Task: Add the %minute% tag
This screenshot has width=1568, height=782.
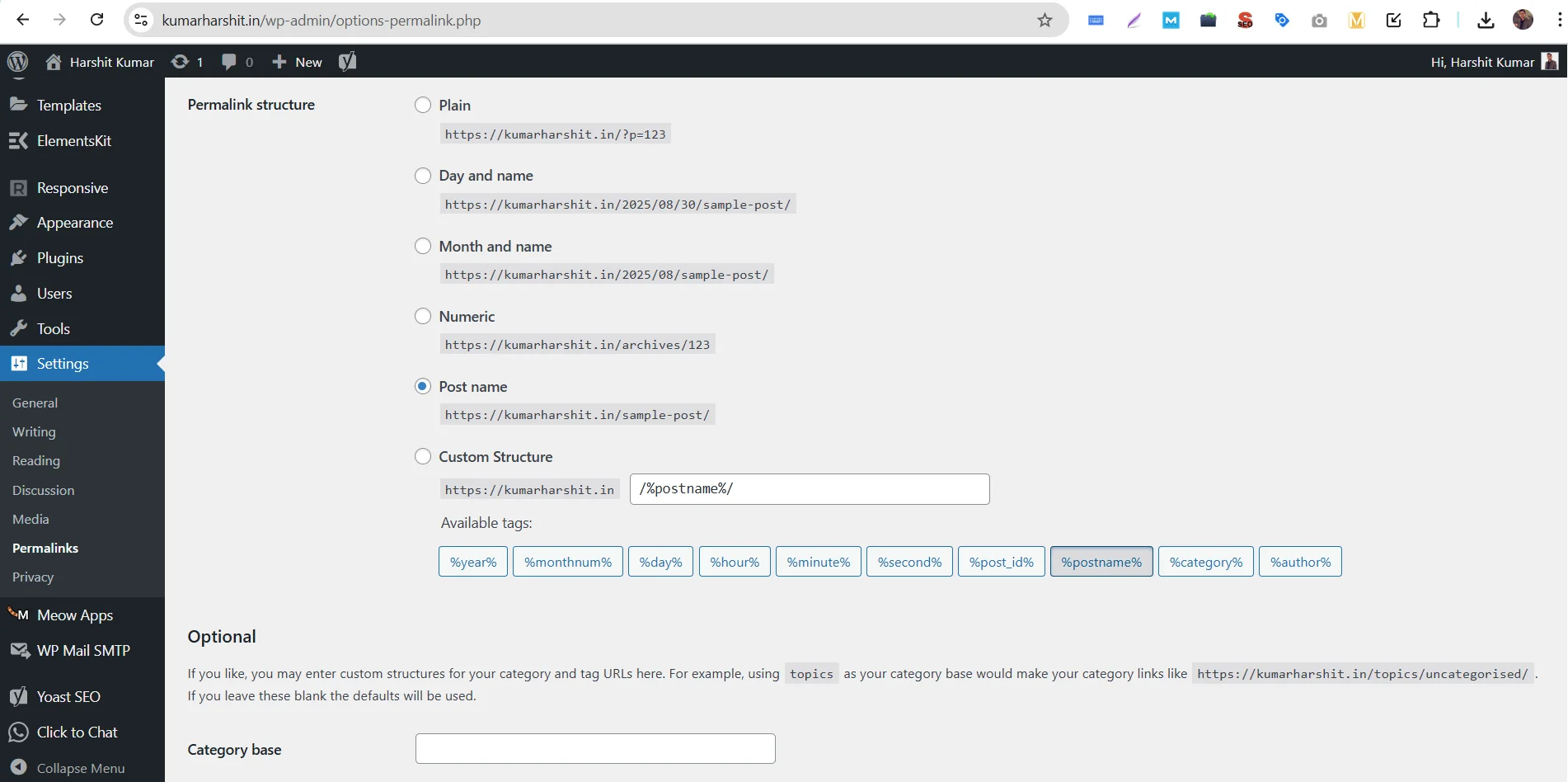Action: point(819,562)
